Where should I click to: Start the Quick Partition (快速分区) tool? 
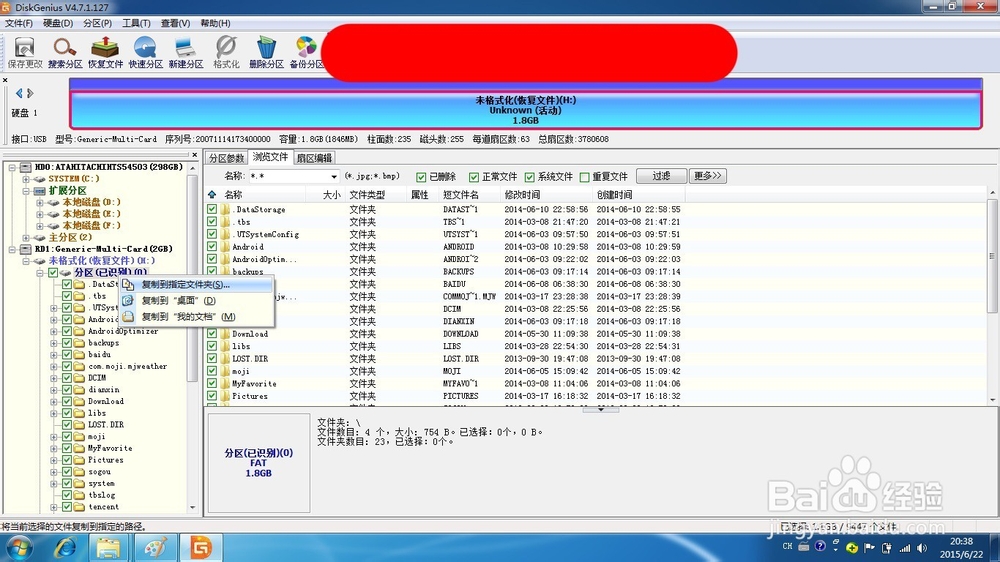pyautogui.click(x=145, y=52)
